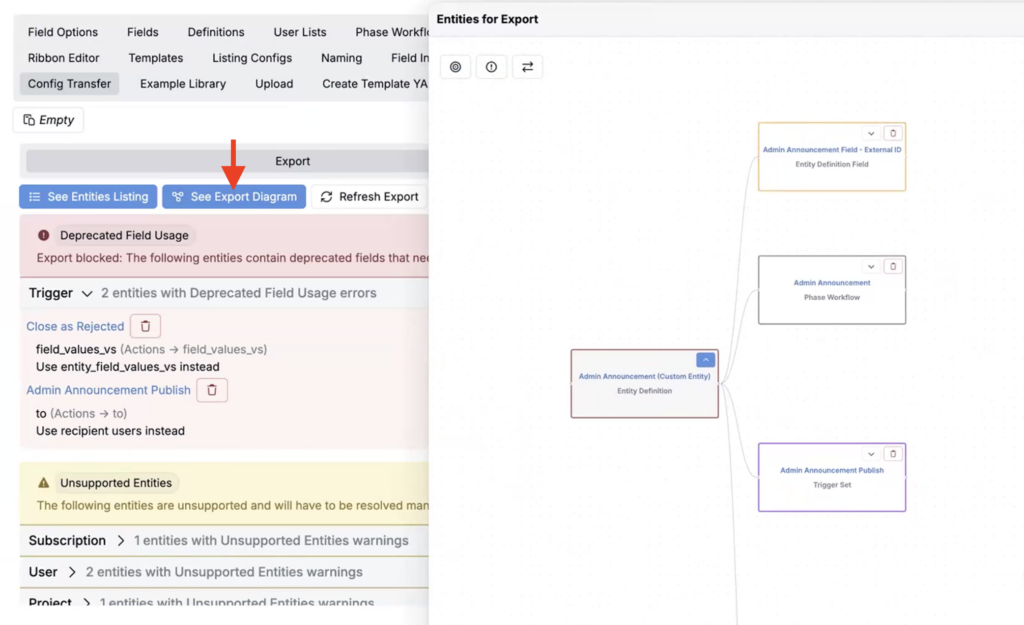
Task: Open the Close as Rejected link
Action: click(x=75, y=326)
